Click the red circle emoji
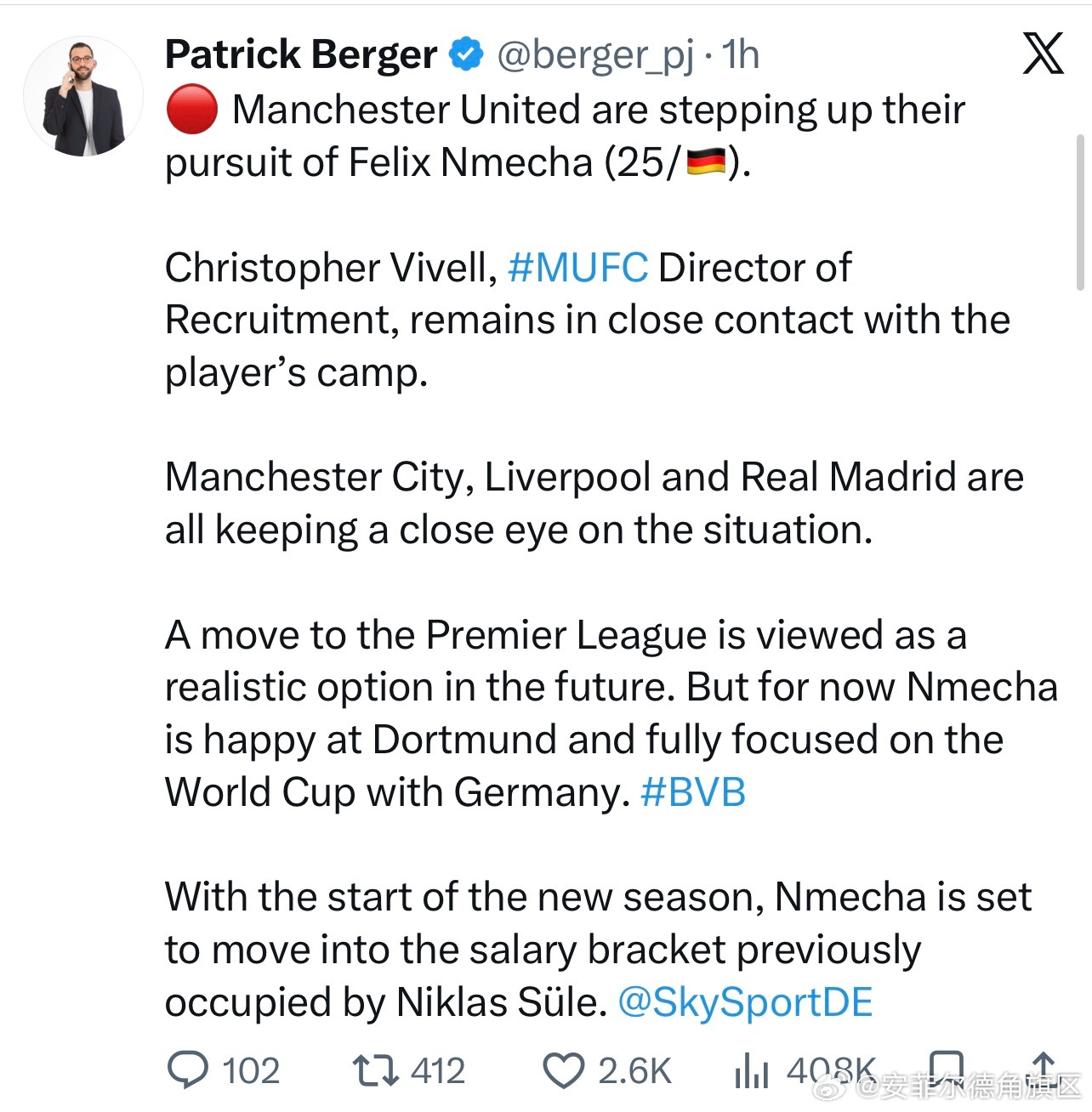Viewport: 1092px width, 1112px height. click(x=191, y=110)
